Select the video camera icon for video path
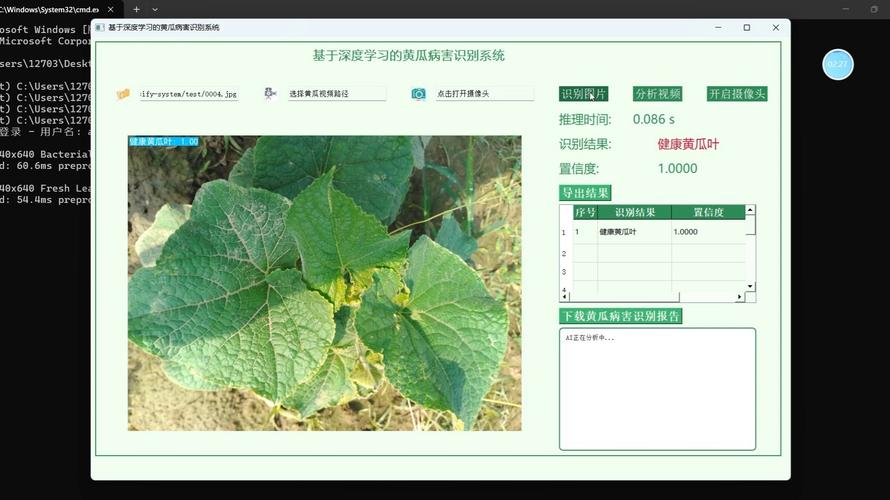 pyautogui.click(x=270, y=93)
